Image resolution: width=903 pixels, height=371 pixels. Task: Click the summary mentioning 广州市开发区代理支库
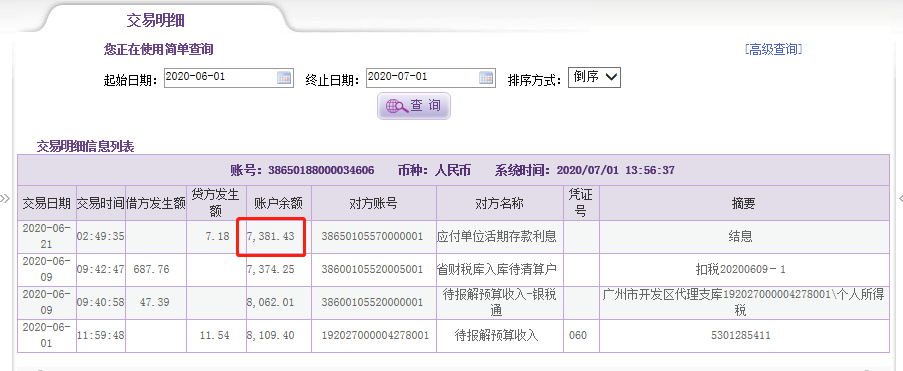pyautogui.click(x=743, y=302)
